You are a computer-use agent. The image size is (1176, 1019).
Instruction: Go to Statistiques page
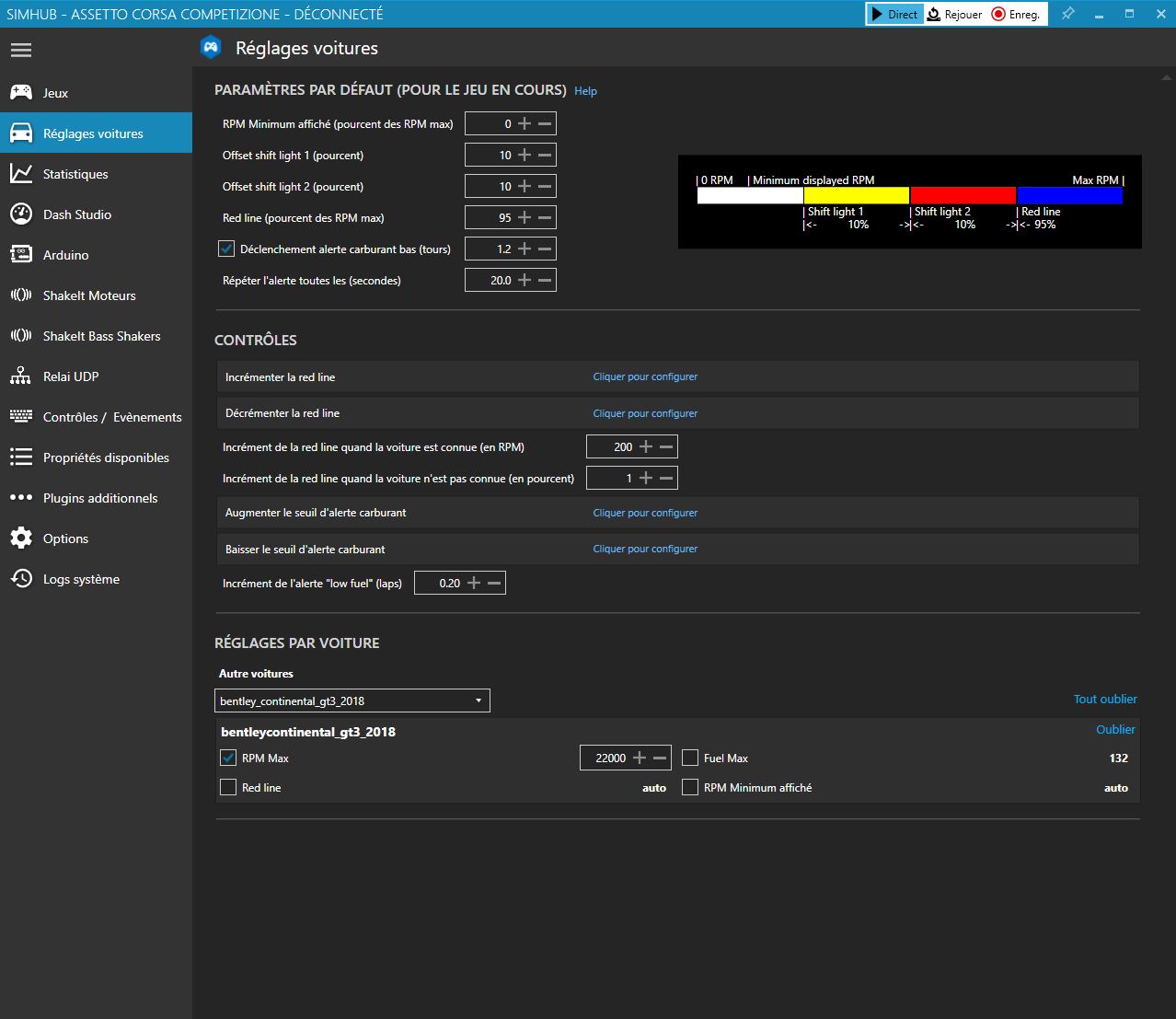pos(96,174)
